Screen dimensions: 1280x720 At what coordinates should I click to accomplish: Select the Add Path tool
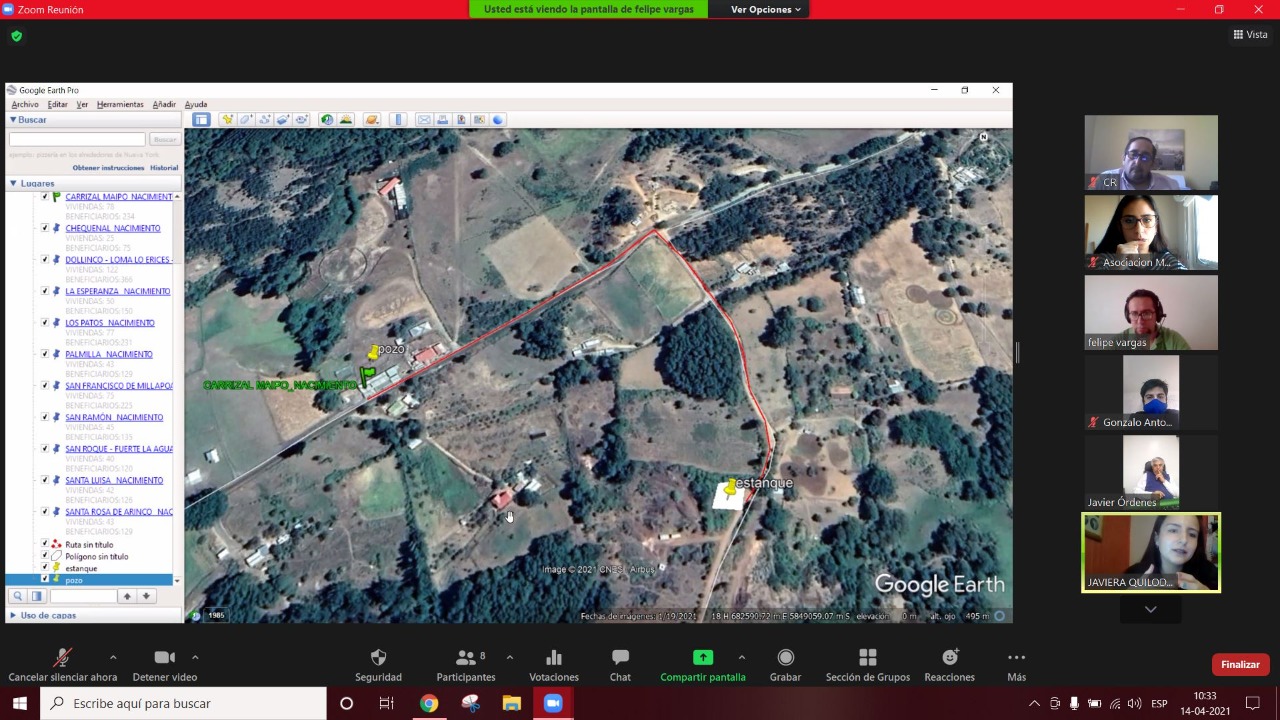point(264,119)
